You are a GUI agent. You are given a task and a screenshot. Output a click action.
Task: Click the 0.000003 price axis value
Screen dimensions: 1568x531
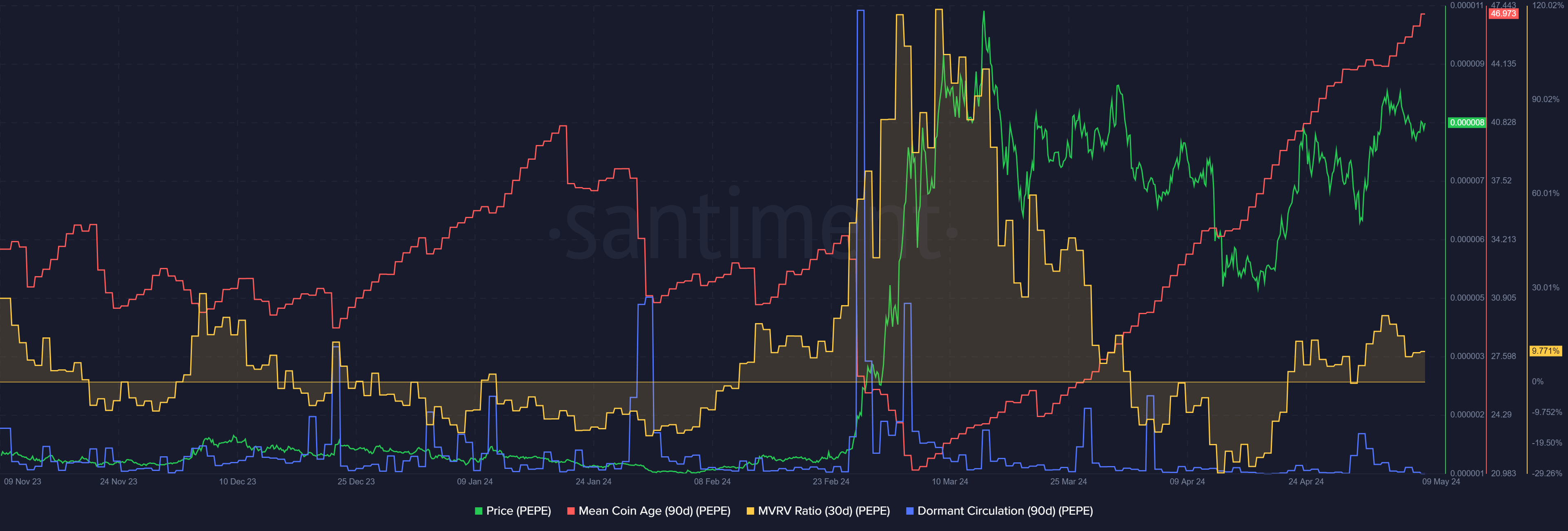tap(1467, 356)
